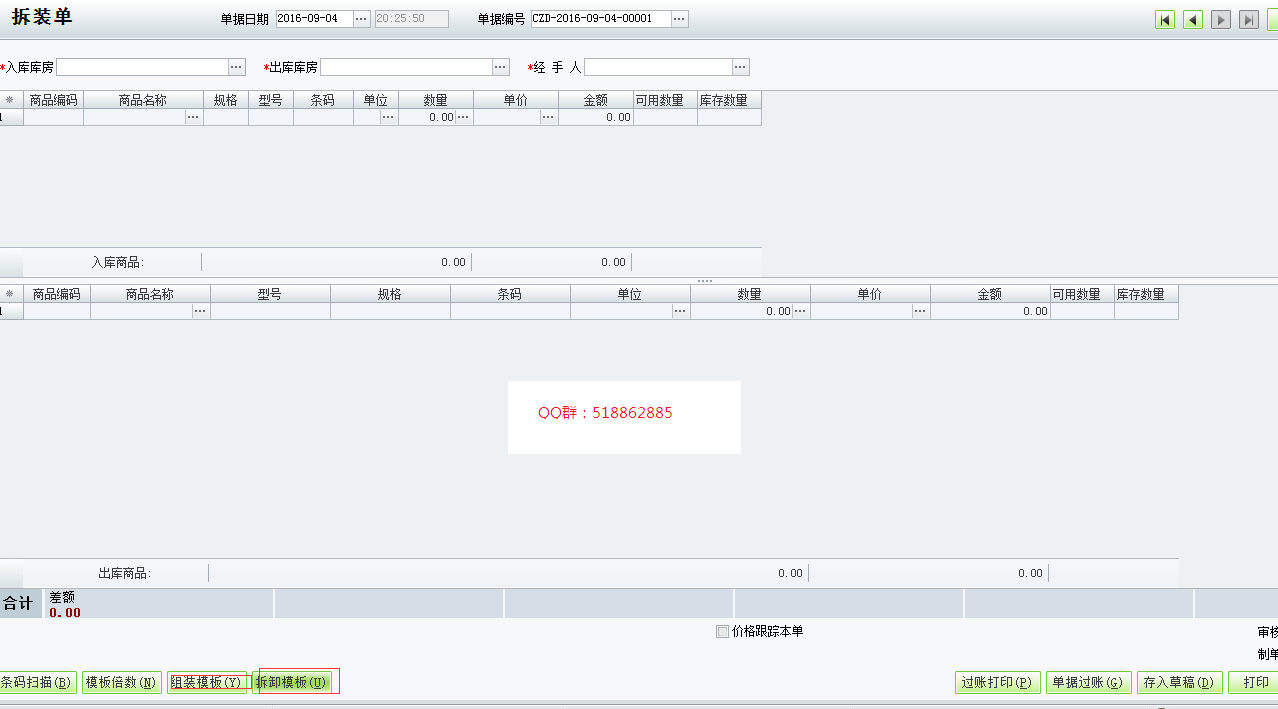Viewport: 1278px width, 709px height.
Task: Open the 单据日期 date picker ellipsis
Action: 362,19
